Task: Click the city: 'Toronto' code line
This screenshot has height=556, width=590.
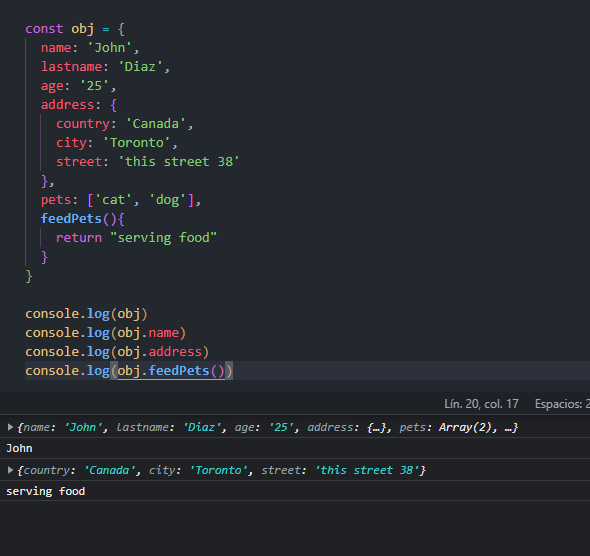Action: click(117, 143)
